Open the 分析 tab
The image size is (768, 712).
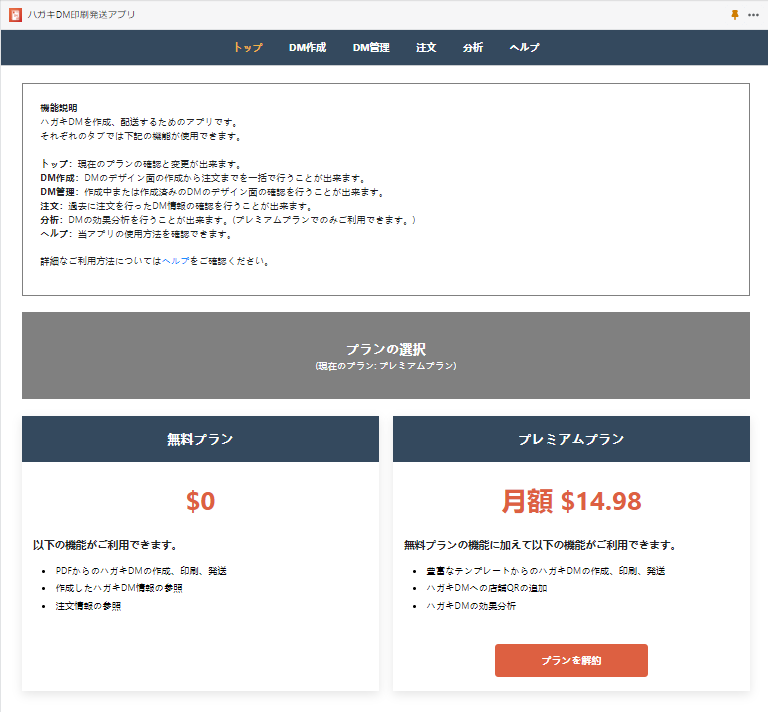(x=473, y=47)
